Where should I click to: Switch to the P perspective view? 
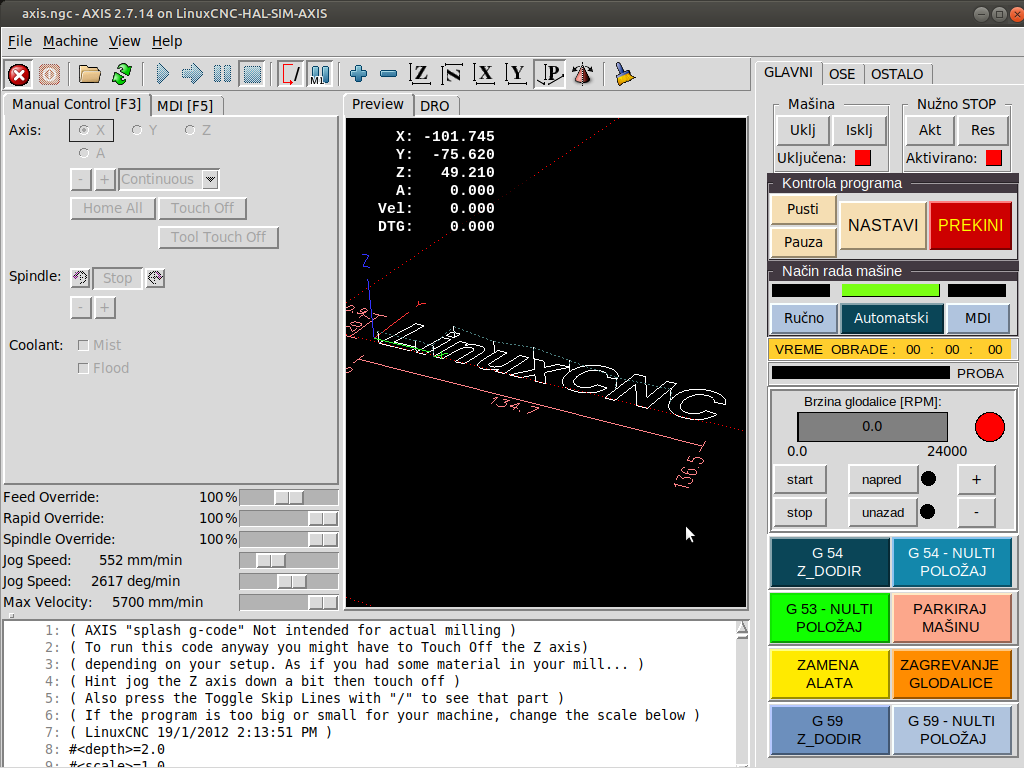tap(549, 74)
